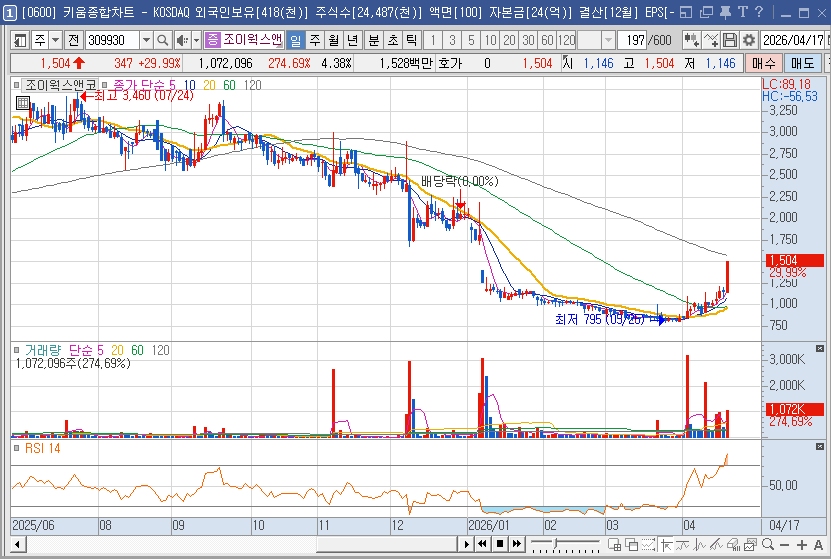Image resolution: width=831 pixels, height=559 pixels.
Task: Select 분 minute period toggle
Action: [374, 40]
